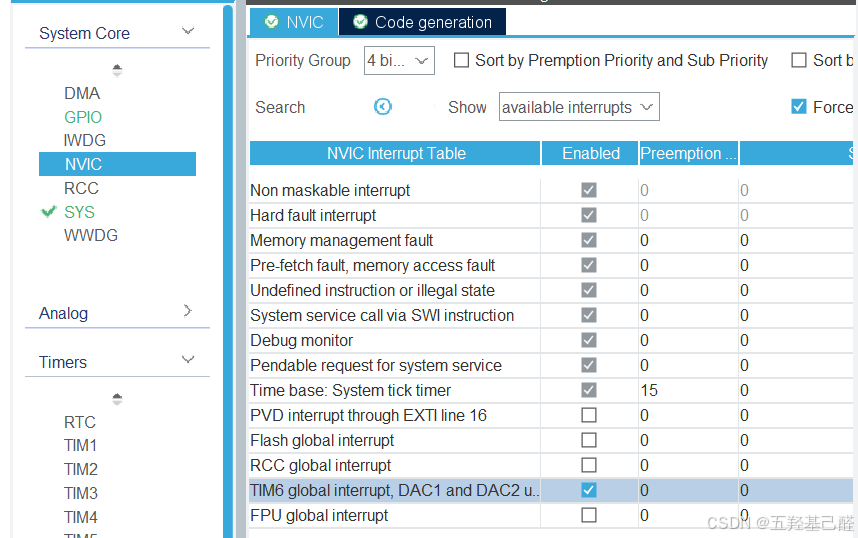Select TIM3 under Timers

tap(80, 493)
